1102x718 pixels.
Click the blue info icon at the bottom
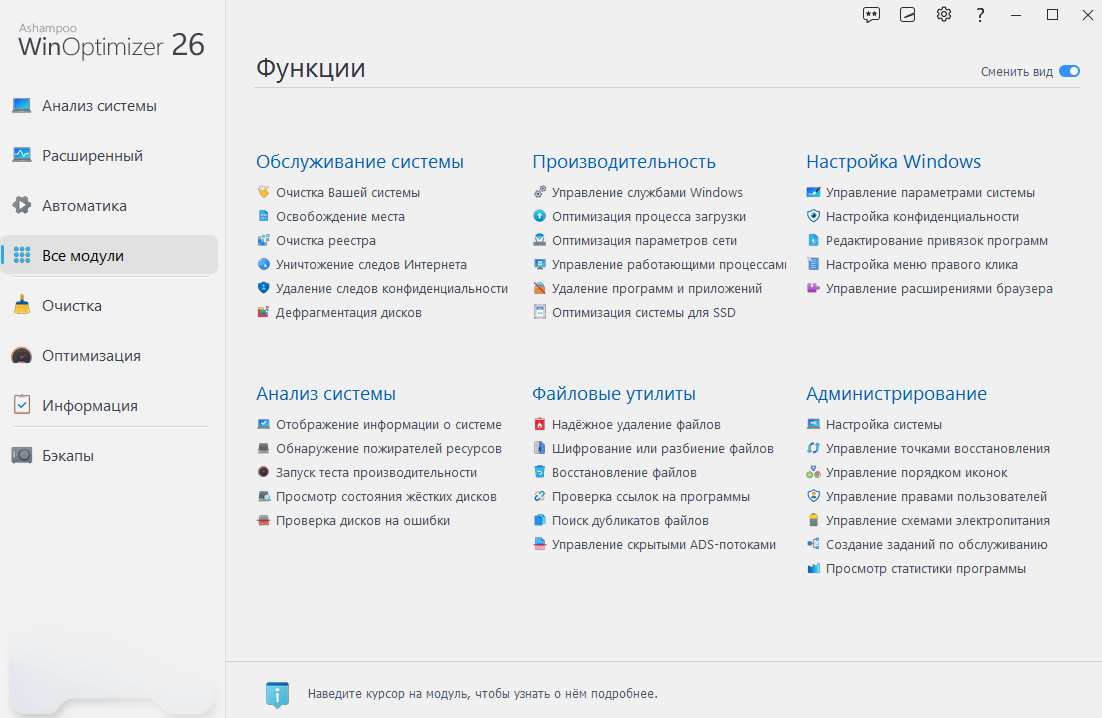click(x=278, y=694)
